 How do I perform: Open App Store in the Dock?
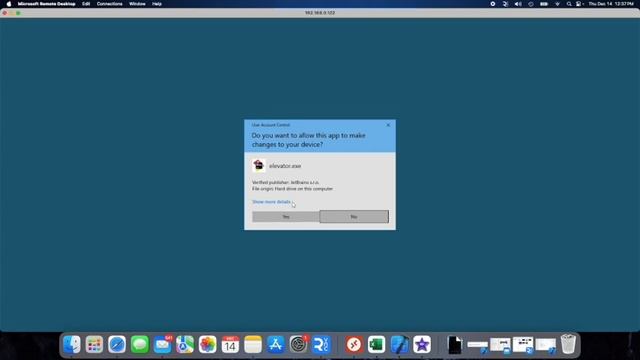point(276,344)
